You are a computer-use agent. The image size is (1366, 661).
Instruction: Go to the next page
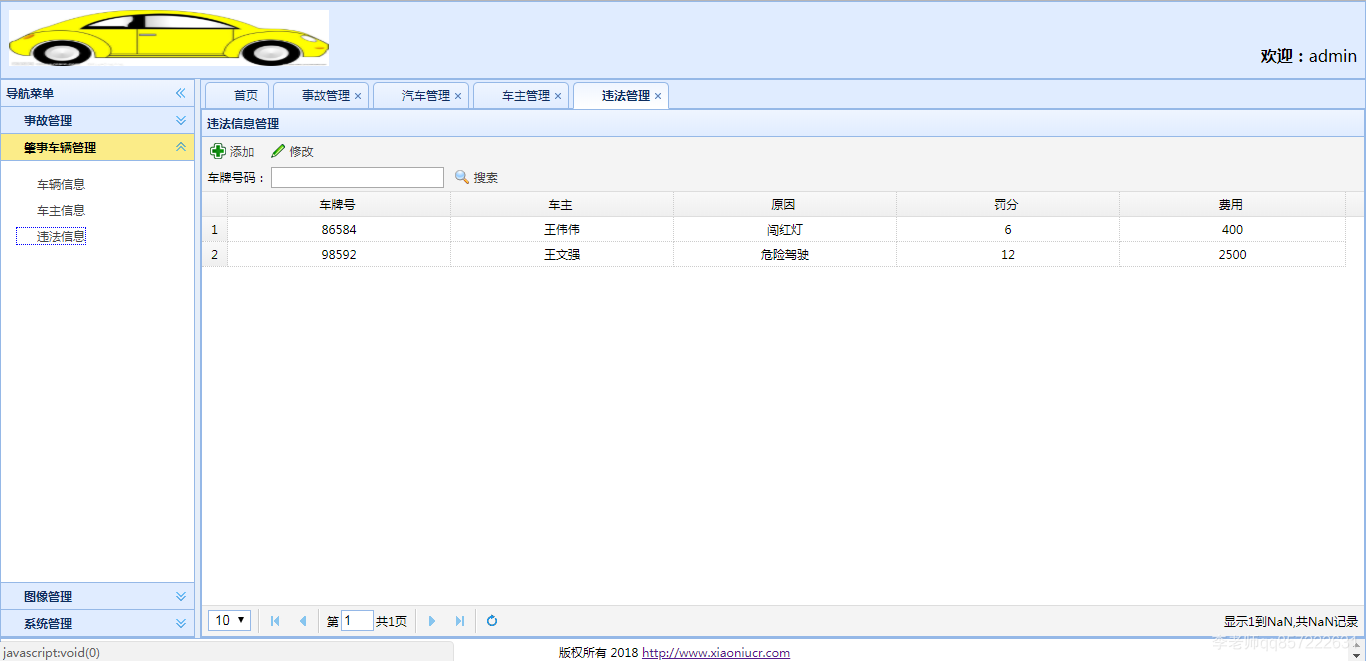[x=432, y=621]
